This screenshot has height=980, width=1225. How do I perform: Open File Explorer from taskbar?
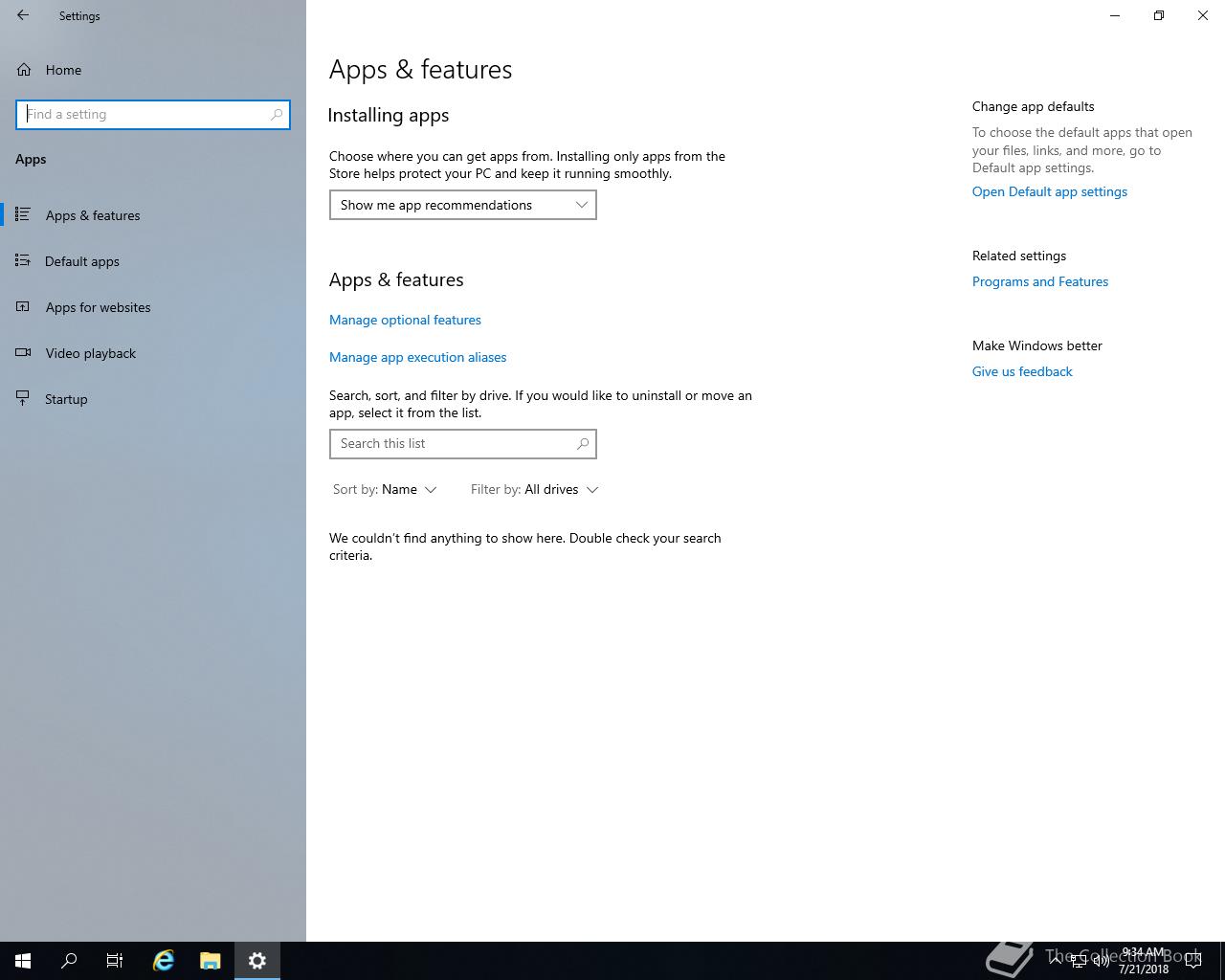(x=210, y=961)
